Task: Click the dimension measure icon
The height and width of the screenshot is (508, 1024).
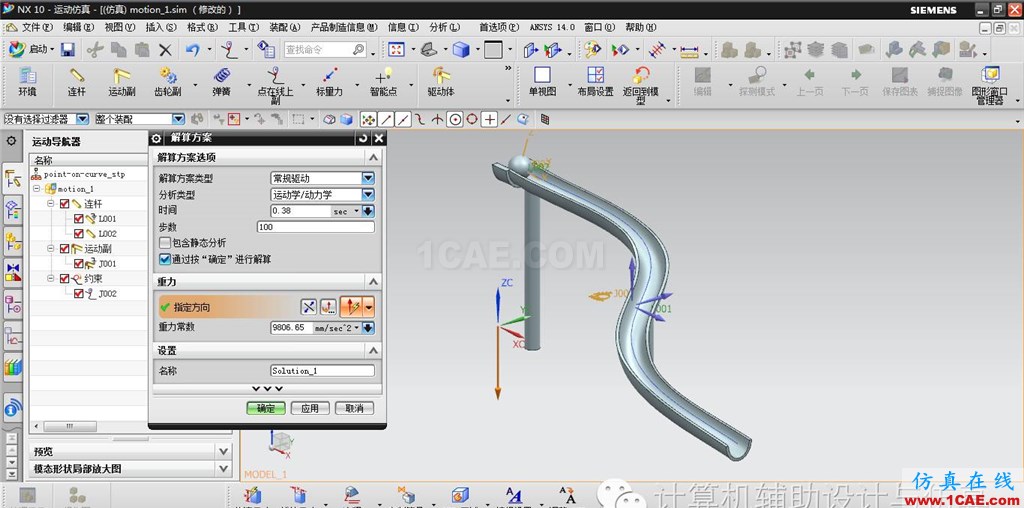Action: (689, 50)
